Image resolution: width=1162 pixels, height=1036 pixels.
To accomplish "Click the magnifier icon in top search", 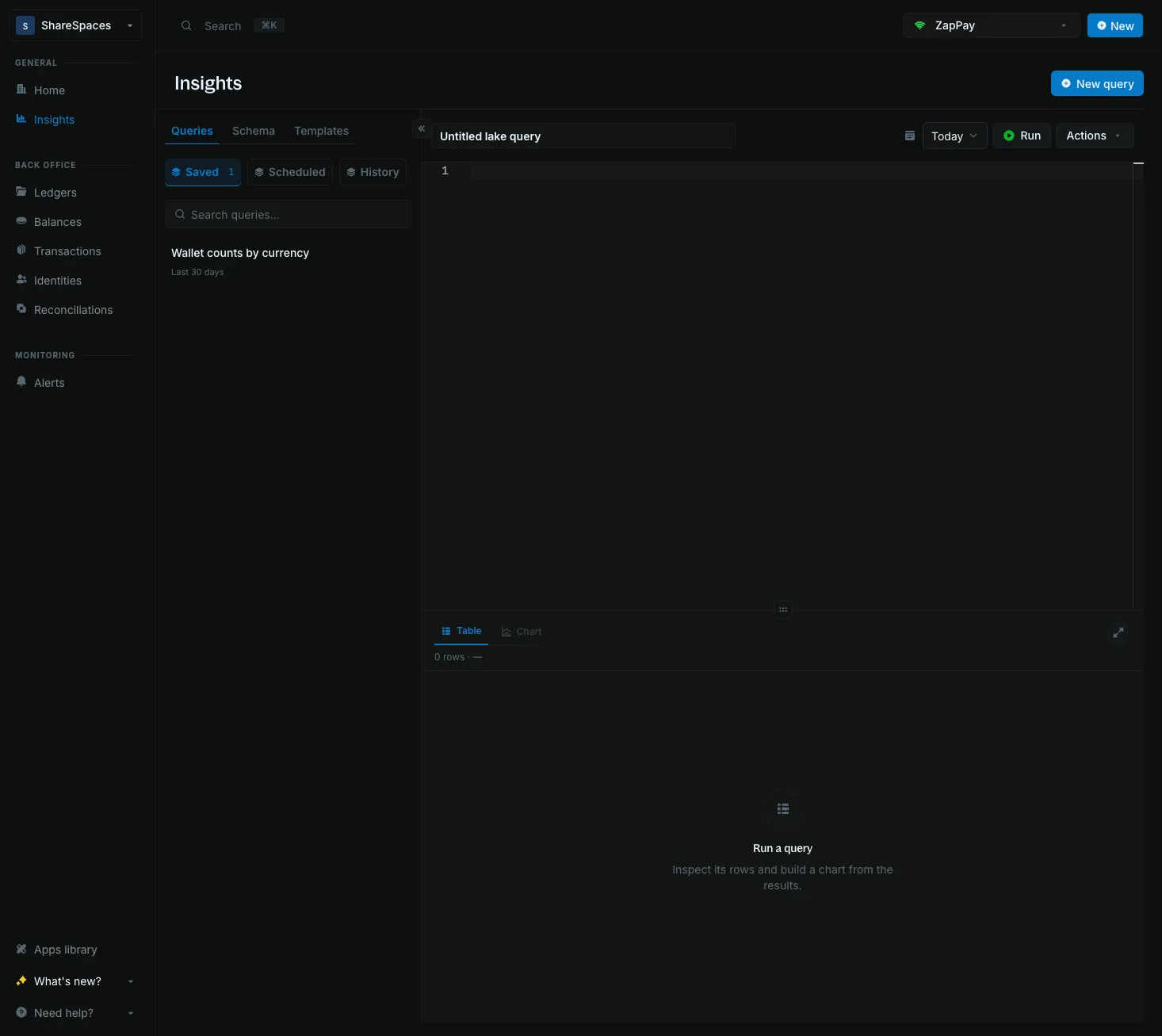I will click(x=186, y=25).
